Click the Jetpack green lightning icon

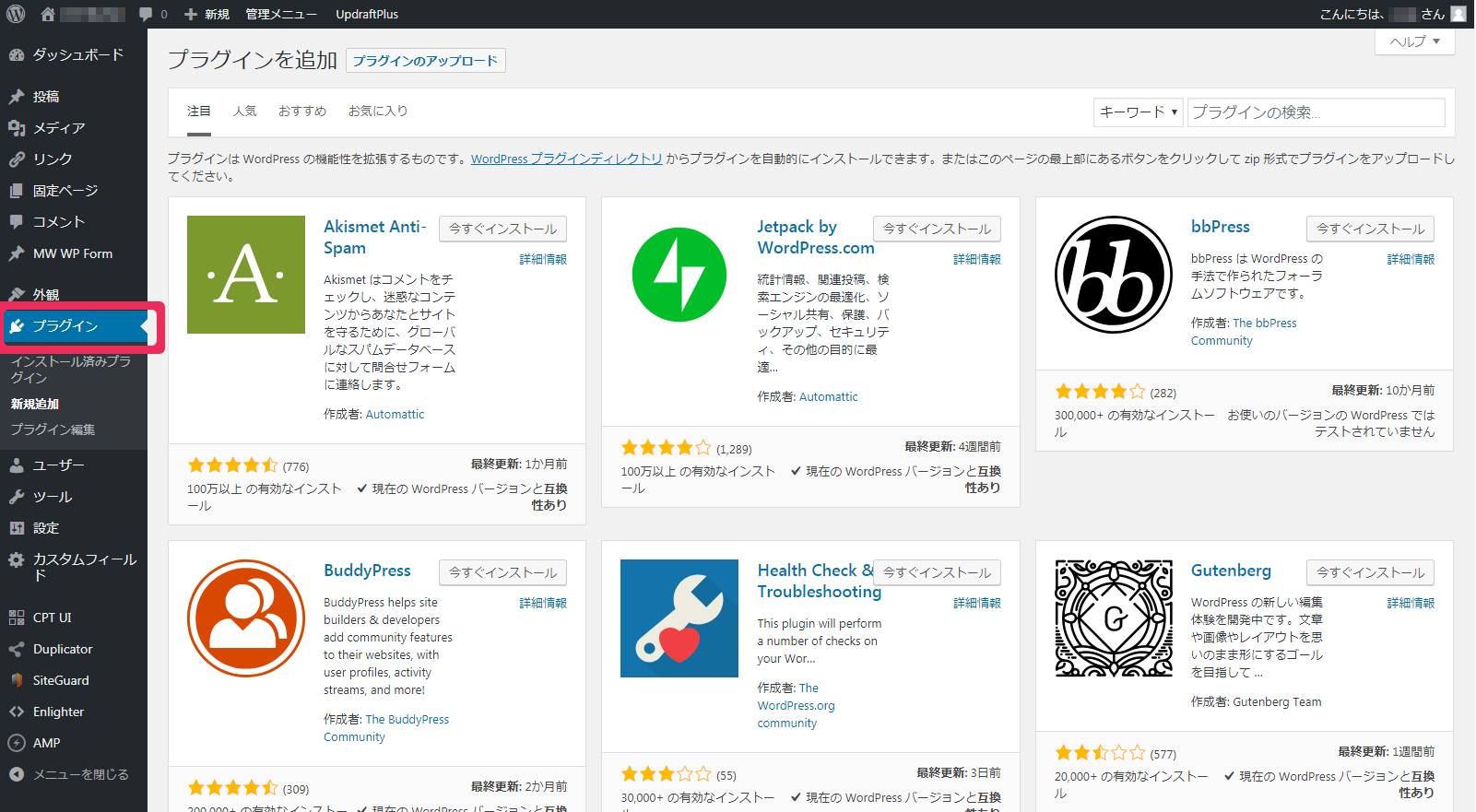tap(679, 275)
